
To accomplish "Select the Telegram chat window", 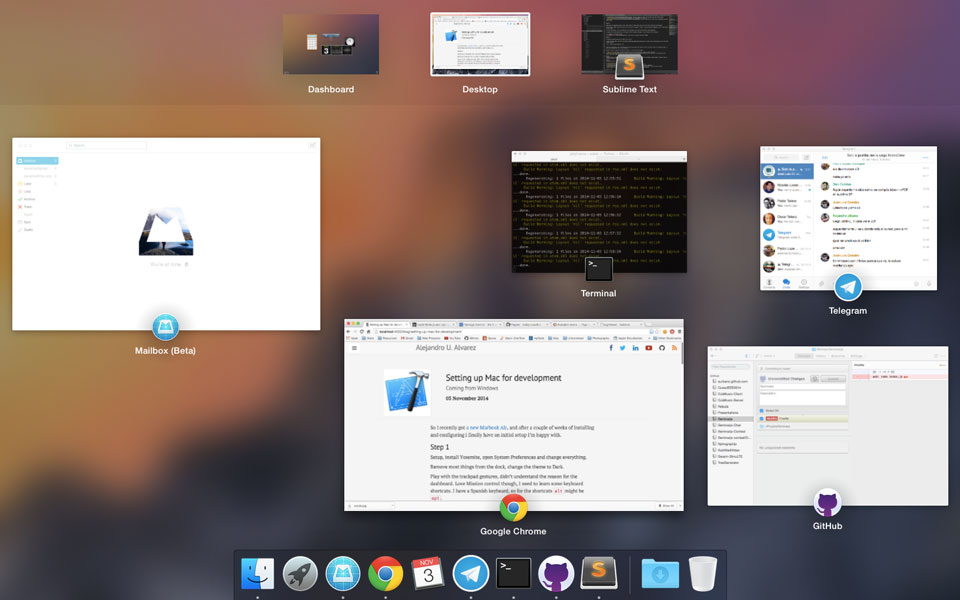I will (848, 218).
